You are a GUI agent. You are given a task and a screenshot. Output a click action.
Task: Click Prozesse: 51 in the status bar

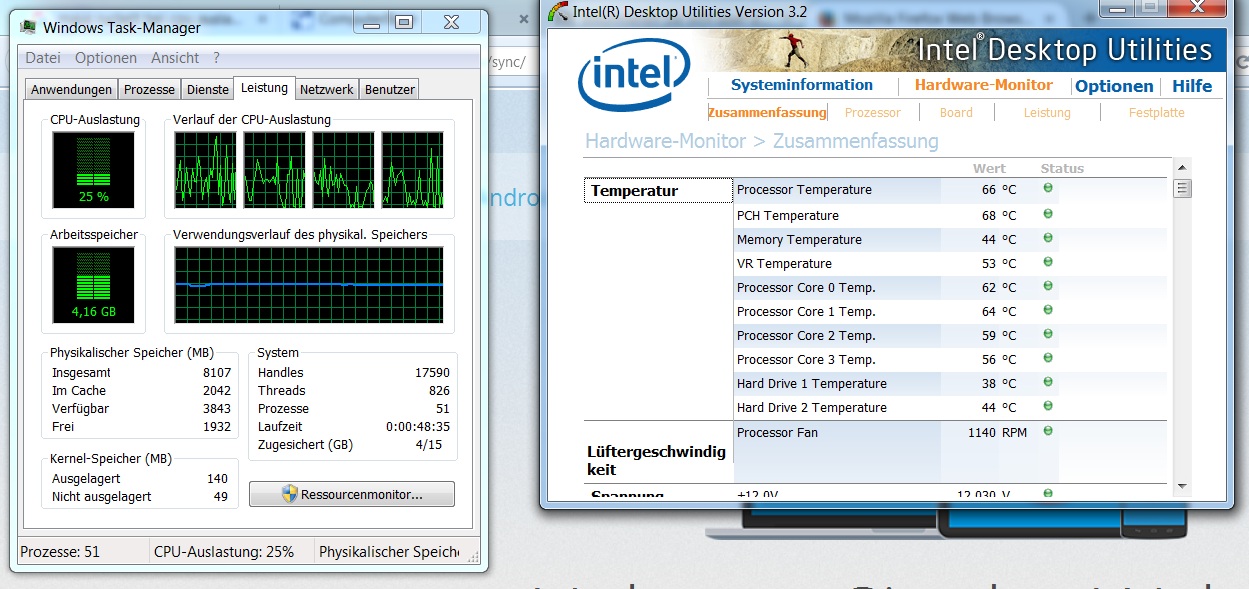[x=60, y=551]
